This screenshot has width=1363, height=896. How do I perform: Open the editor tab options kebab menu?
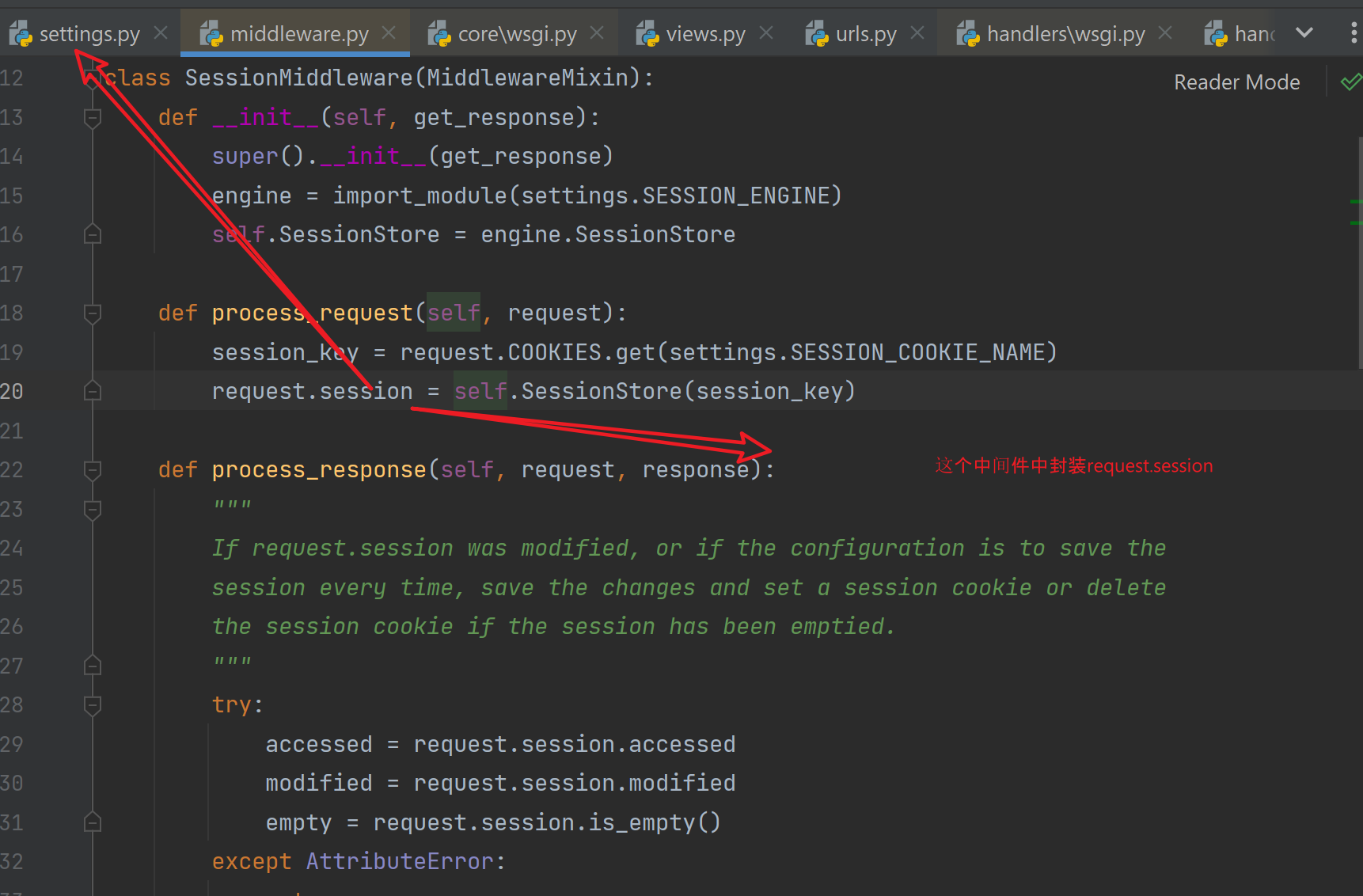(1354, 32)
